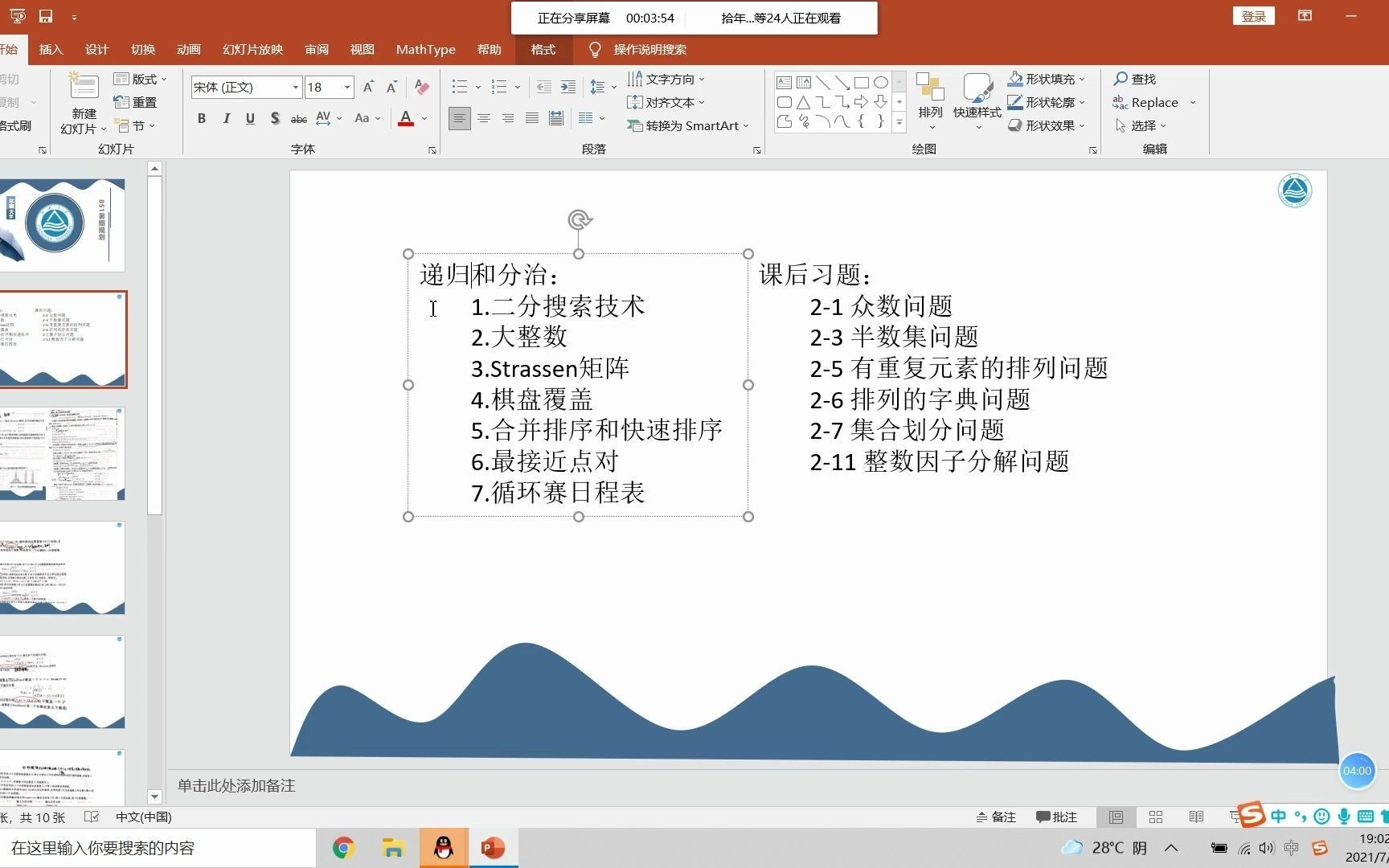Click the 快速样式 quick styles button

977,100
